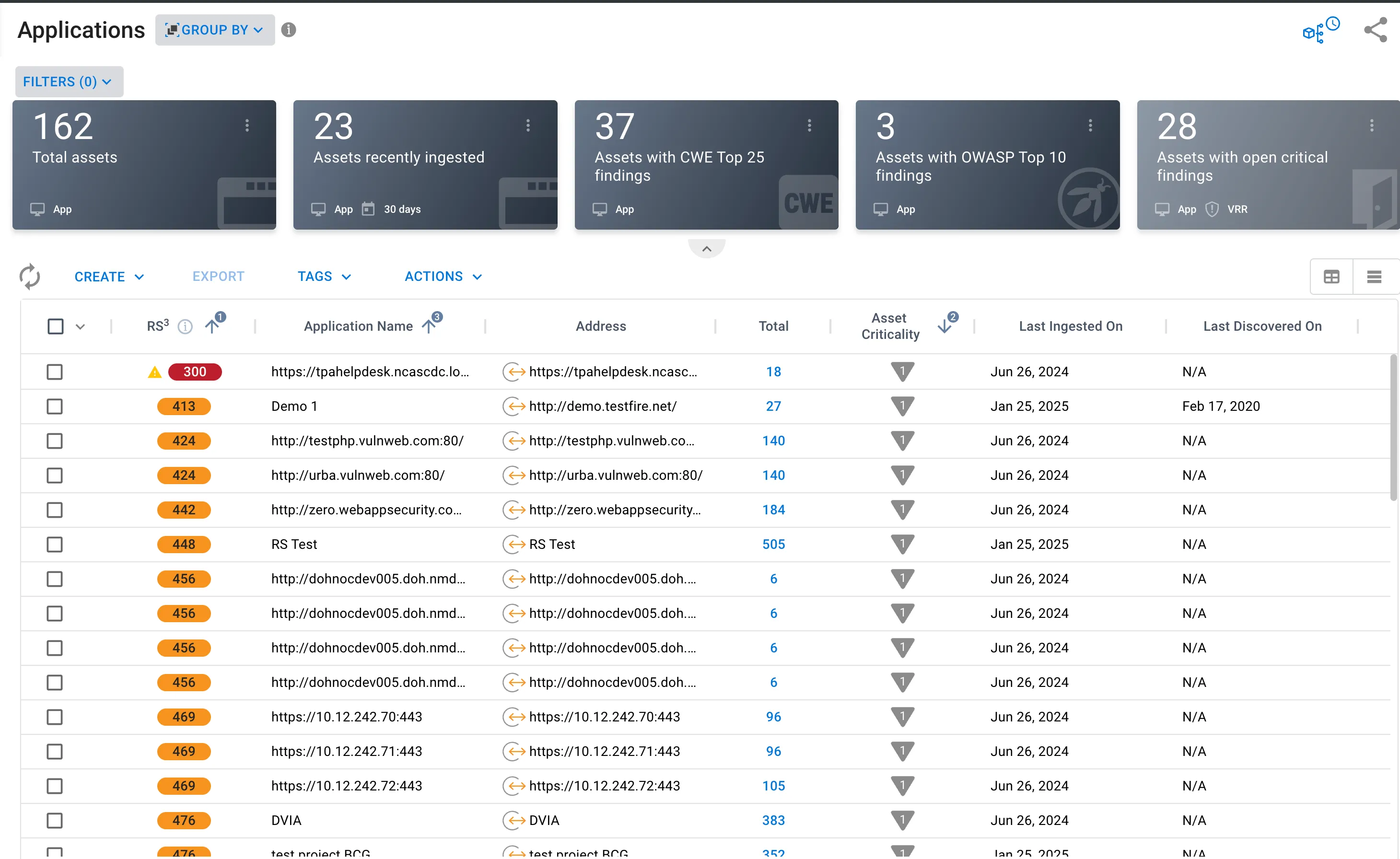Open CWE Top 25 card options menu
The width and height of the screenshot is (1400, 859).
[x=809, y=126]
